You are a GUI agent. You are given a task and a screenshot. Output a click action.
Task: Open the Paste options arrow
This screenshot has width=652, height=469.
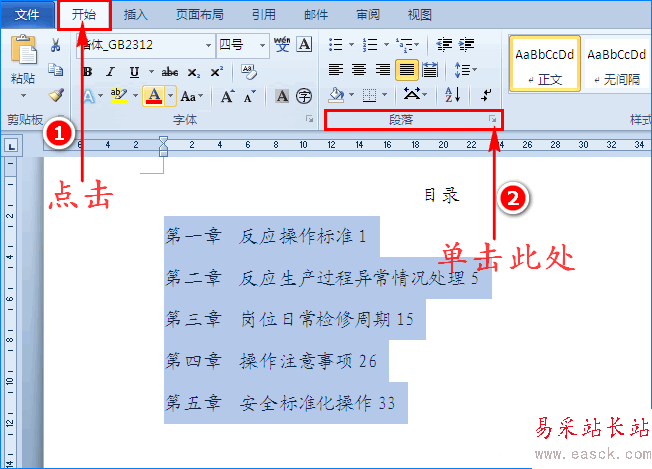point(23,96)
